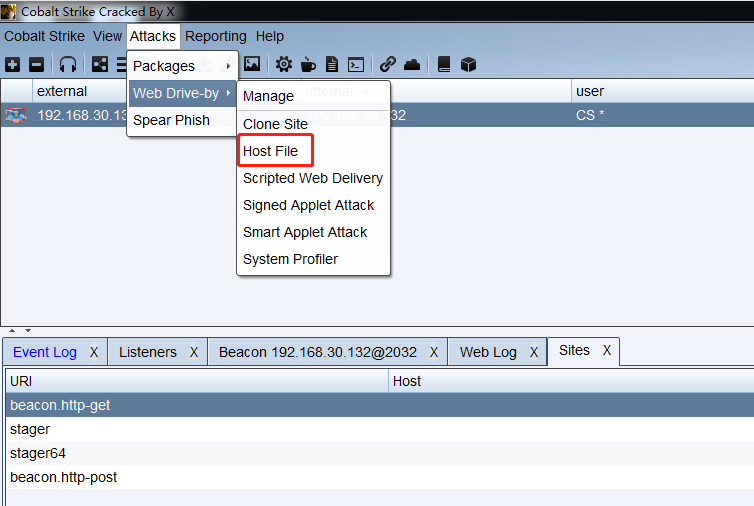
Task: Click the screenshots picture icon in toolbar
Action: click(252, 64)
